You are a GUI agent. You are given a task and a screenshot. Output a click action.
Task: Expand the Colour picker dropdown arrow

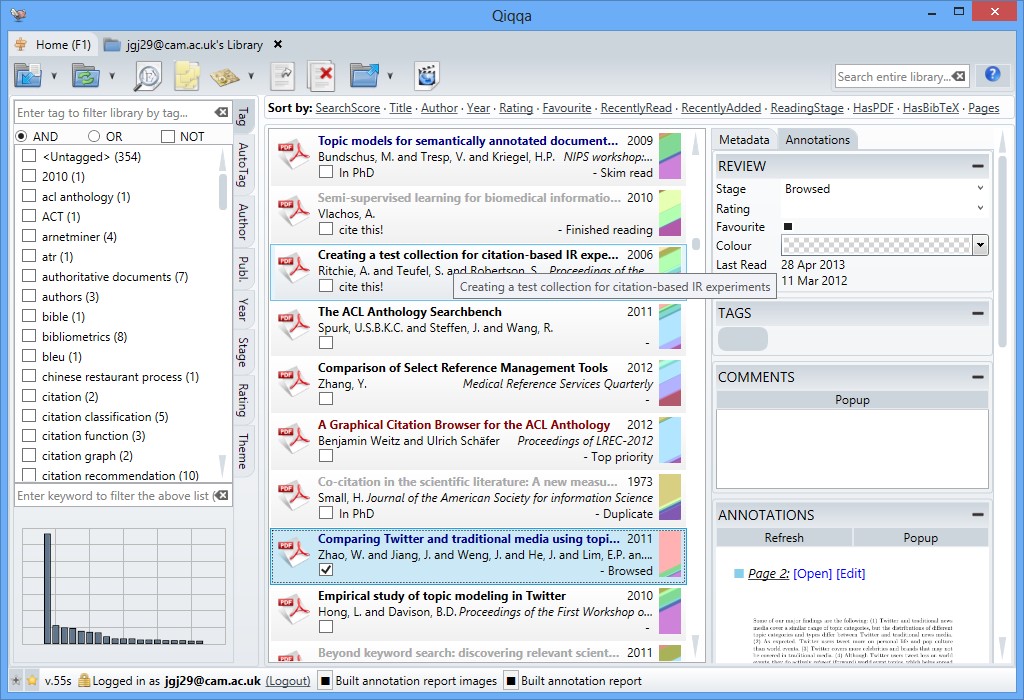(980, 245)
